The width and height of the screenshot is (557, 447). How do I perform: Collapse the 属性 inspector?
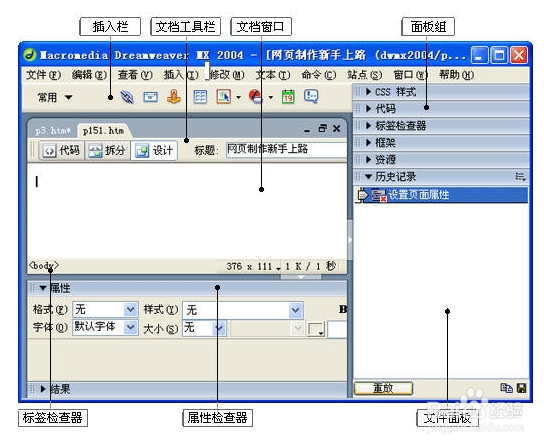pyautogui.click(x=43, y=288)
